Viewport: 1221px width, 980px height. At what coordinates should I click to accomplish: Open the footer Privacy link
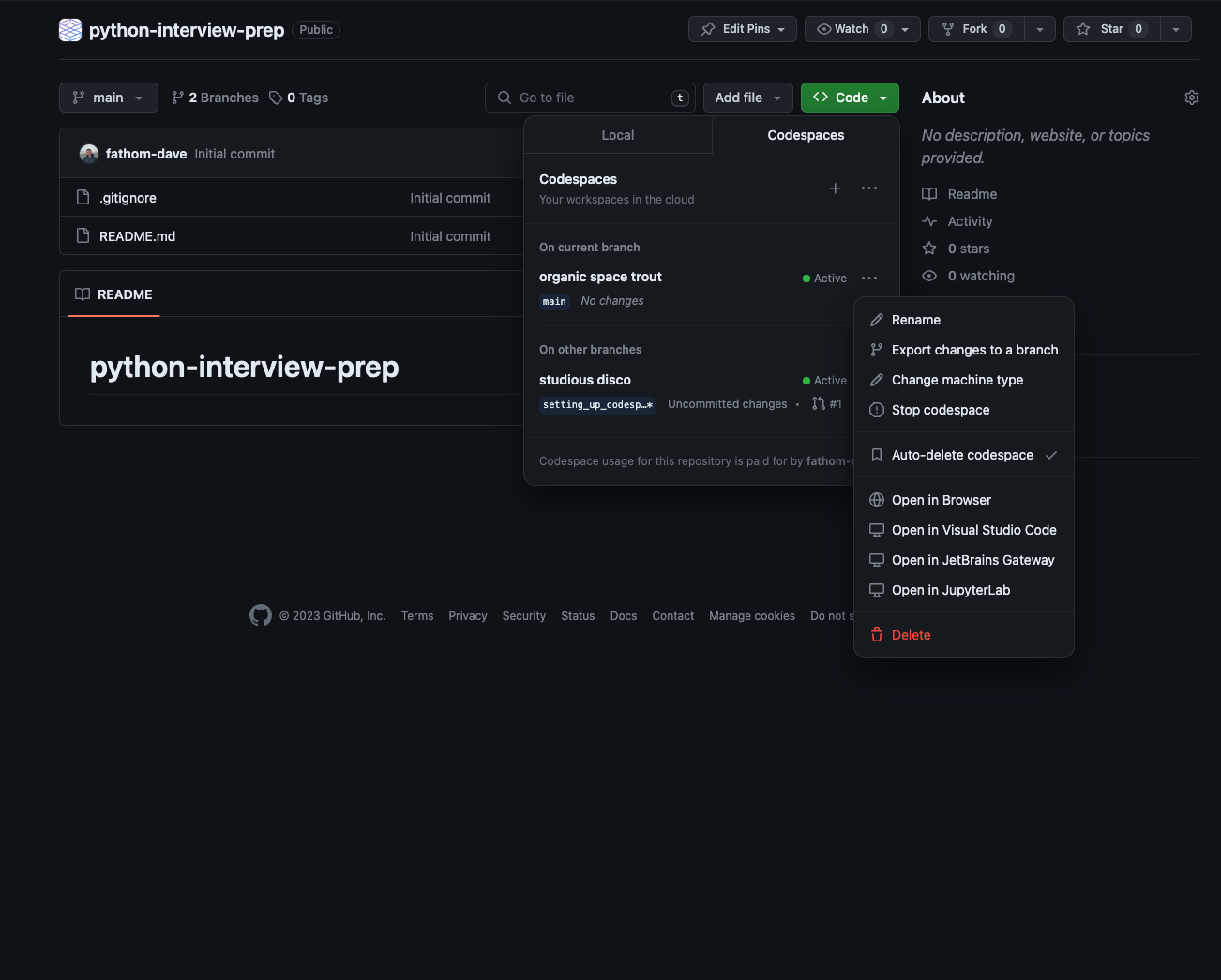[468, 616]
